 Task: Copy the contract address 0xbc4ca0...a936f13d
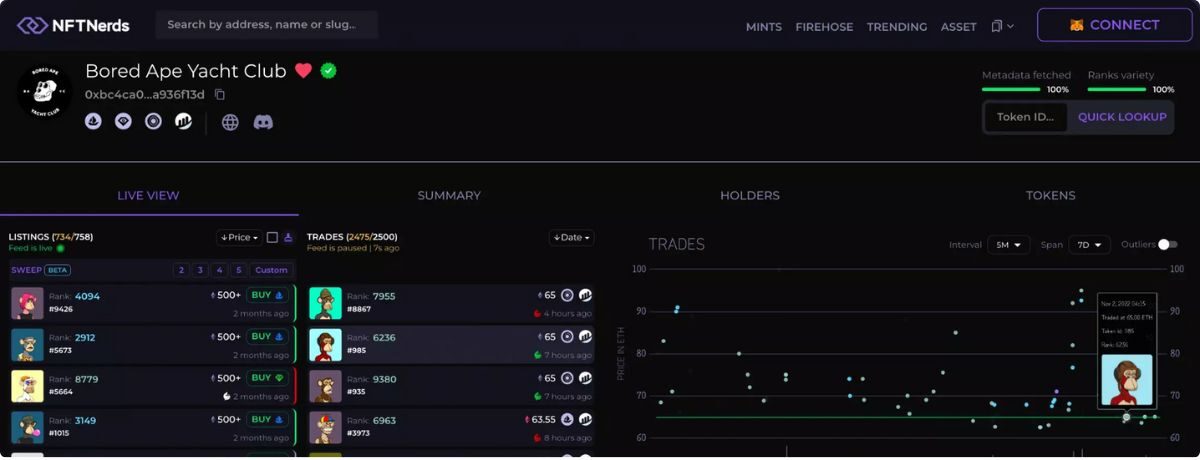(220, 95)
